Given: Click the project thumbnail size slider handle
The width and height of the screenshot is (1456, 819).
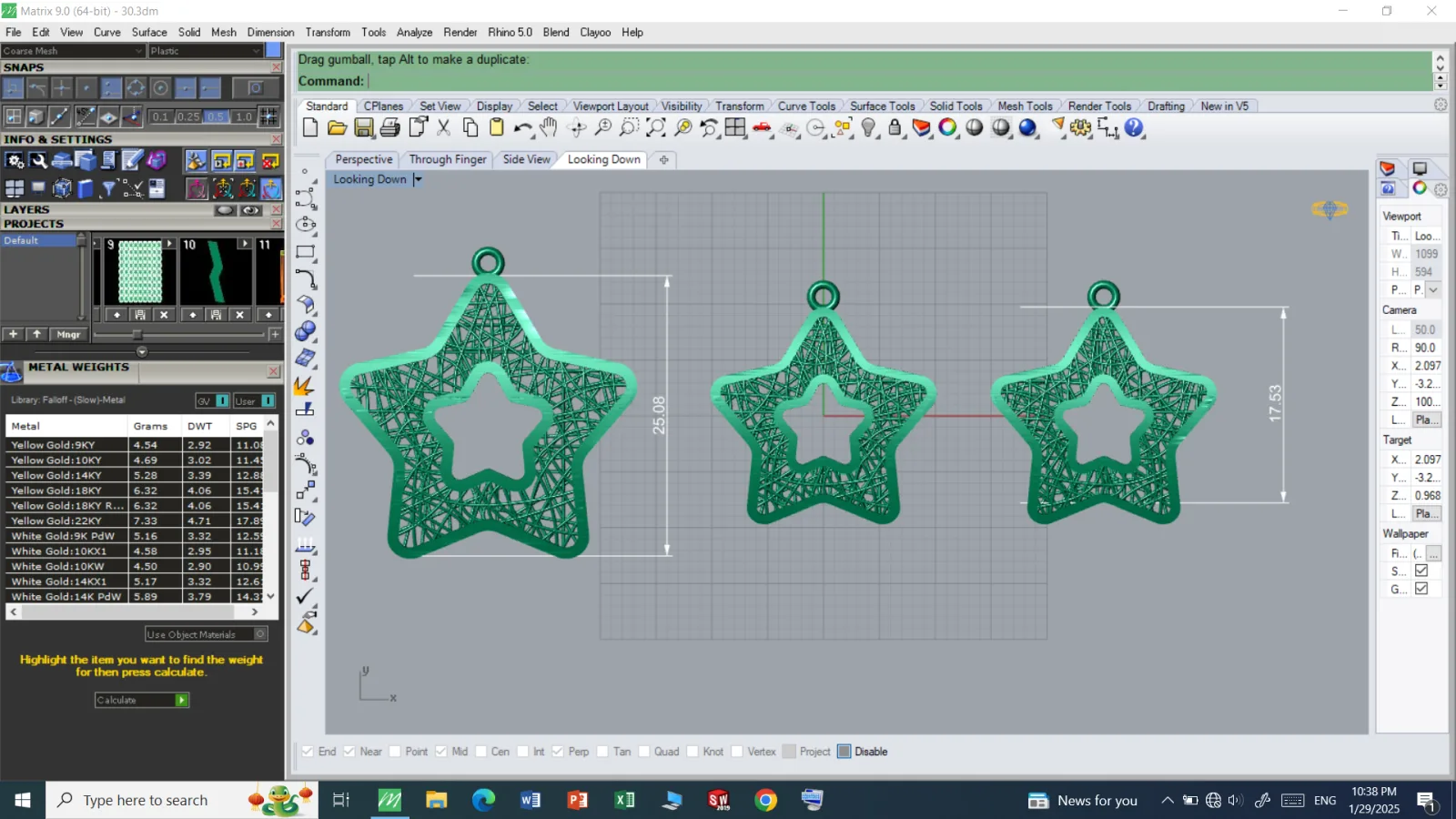Looking at the screenshot, I should tap(137, 335).
